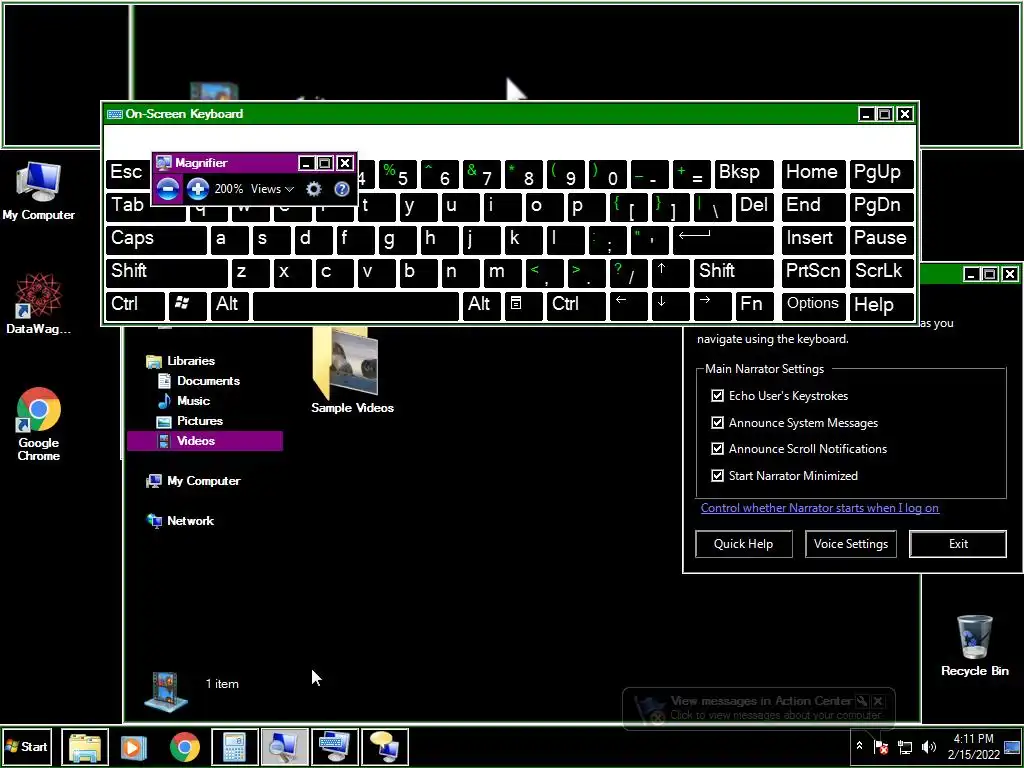The height and width of the screenshot is (768, 1024).
Task: Click the up arrow key
Action: point(671,272)
